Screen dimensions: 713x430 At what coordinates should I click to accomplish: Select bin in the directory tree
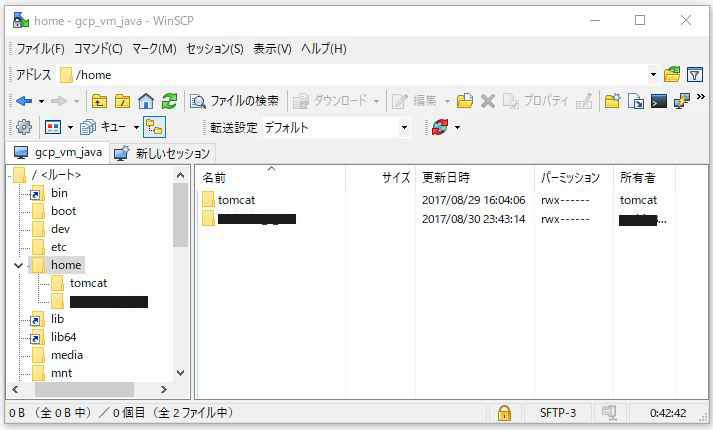click(x=59, y=193)
